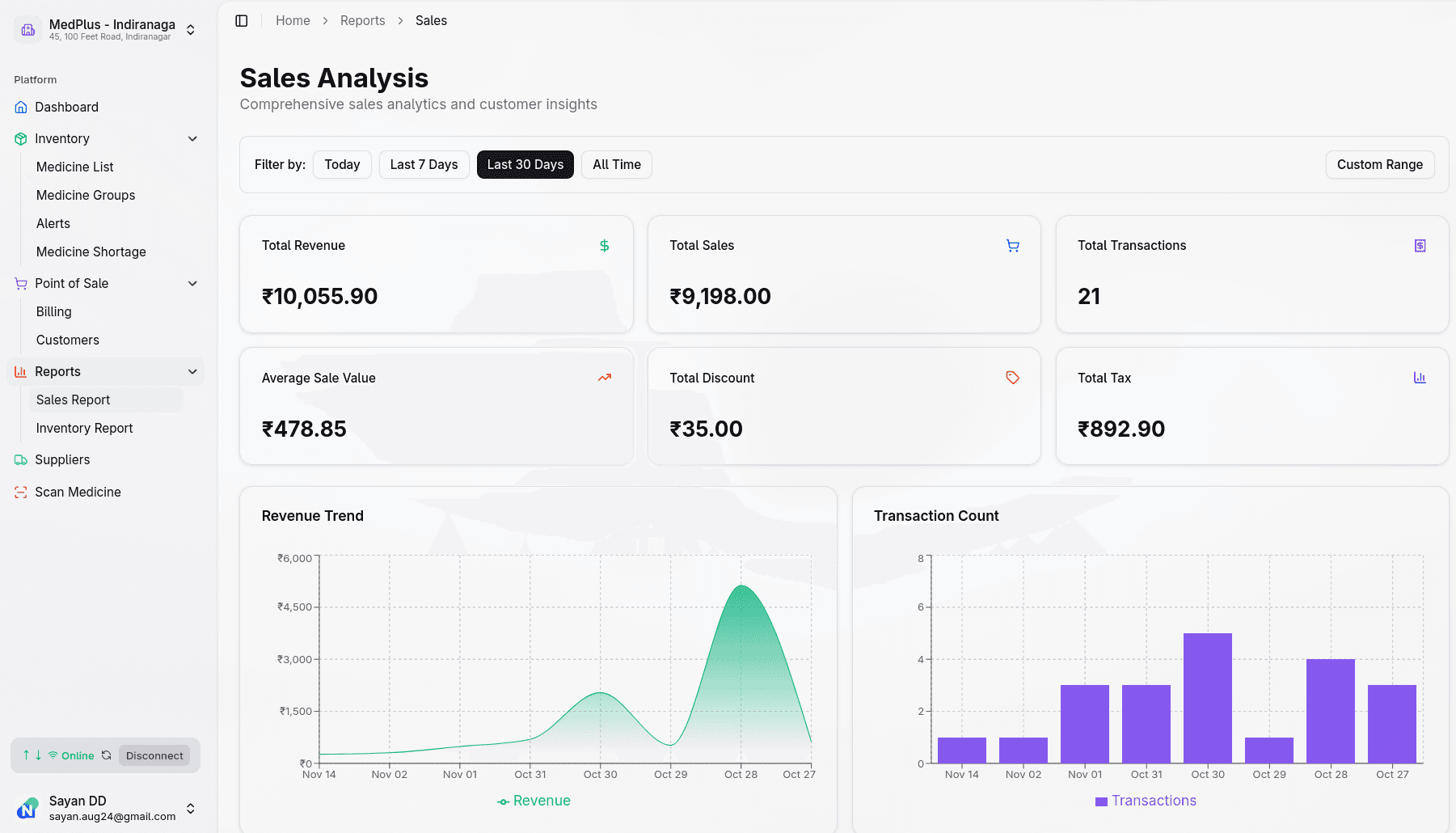Click the Reports bar chart icon
Image resolution: width=1456 pixels, height=833 pixels.
tap(21, 372)
